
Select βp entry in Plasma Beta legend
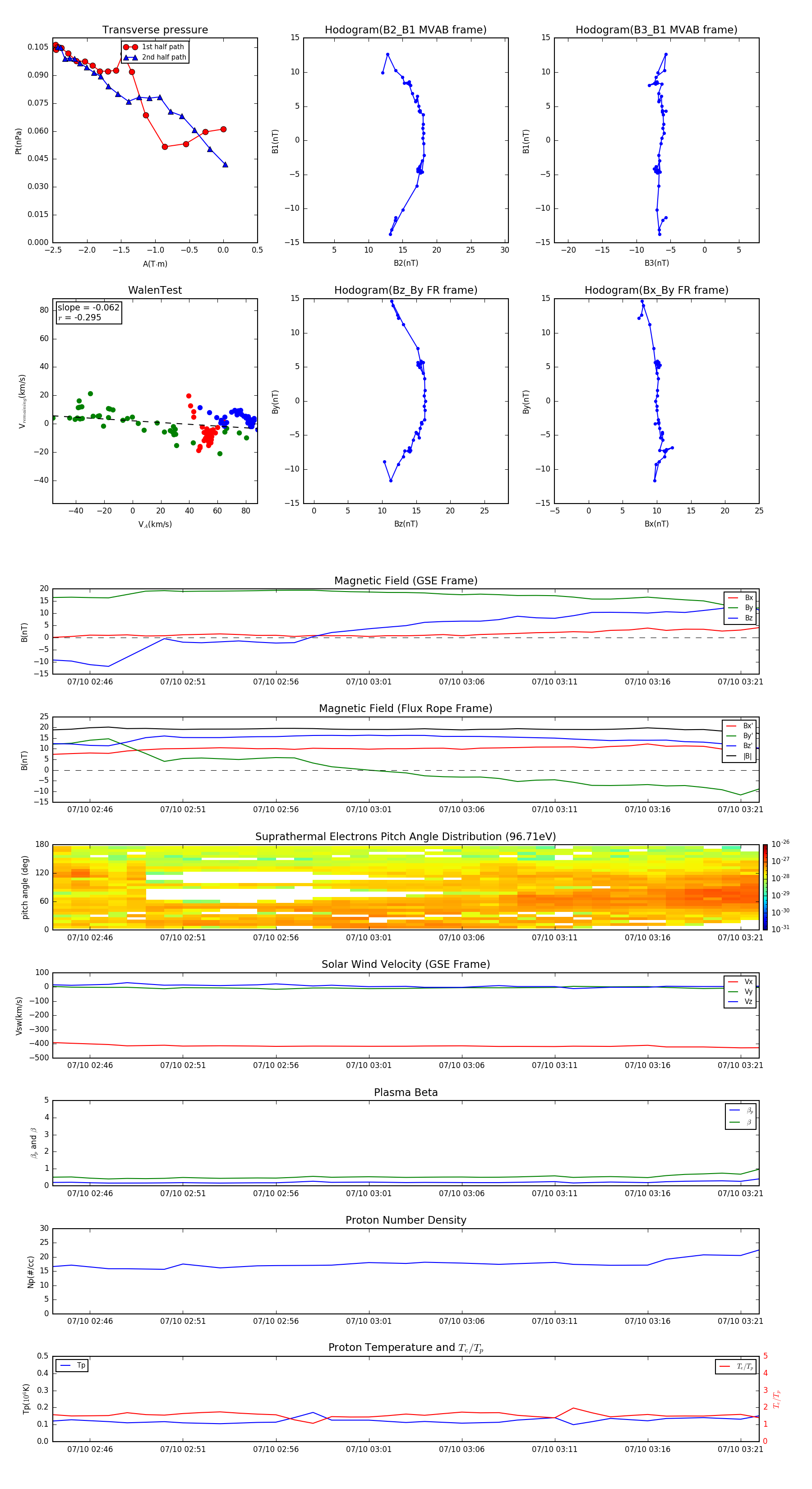[x=741, y=1110]
